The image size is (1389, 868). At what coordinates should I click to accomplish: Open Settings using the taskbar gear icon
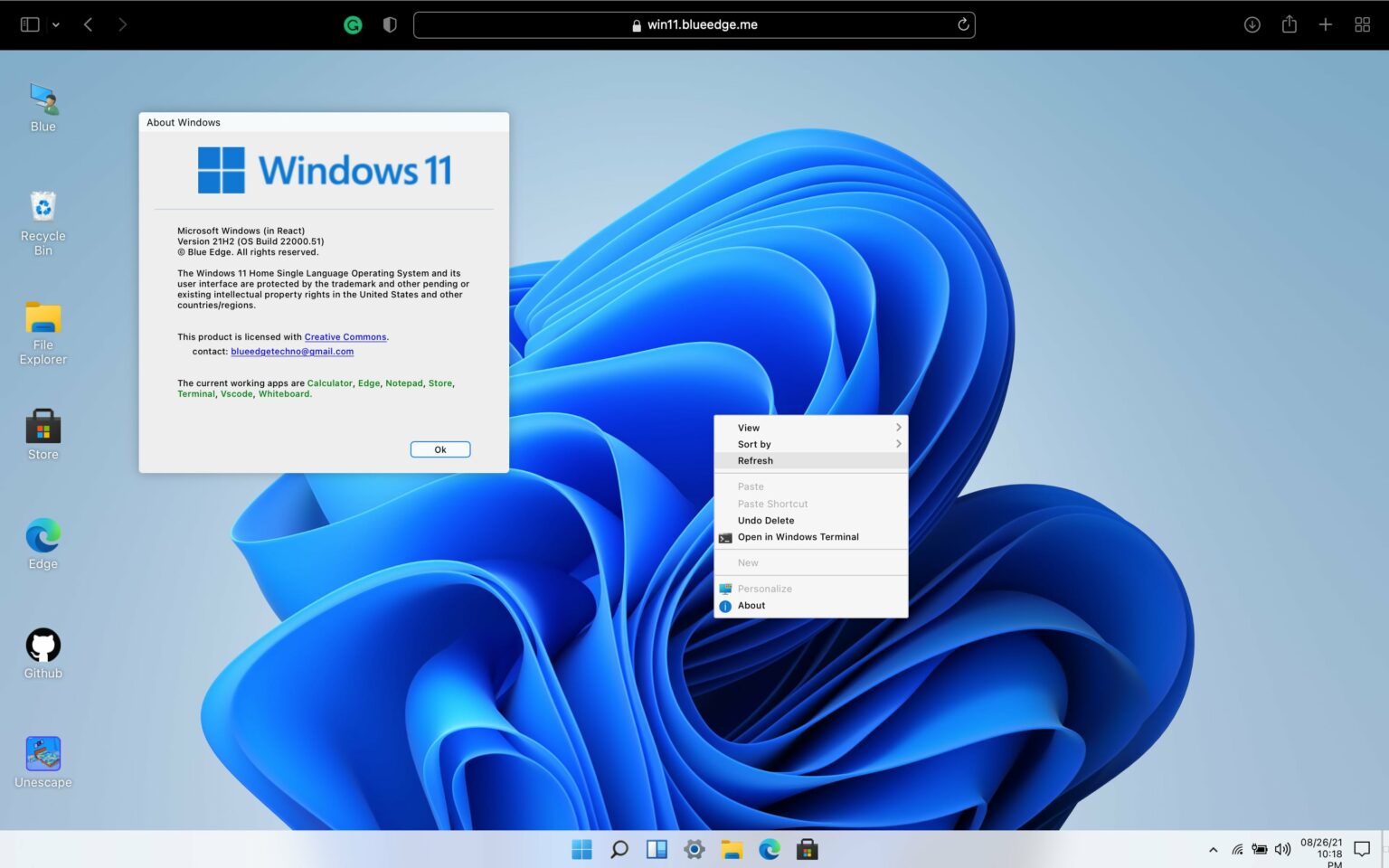point(694,849)
